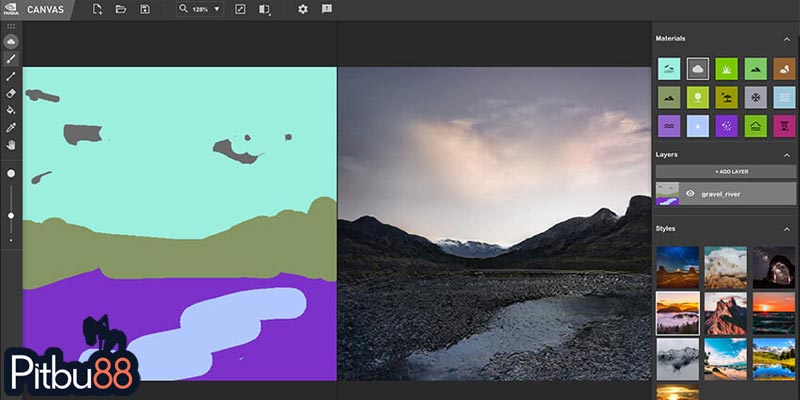This screenshot has width=800, height=400.
Task: Pick the purple dotted gravel material
Action: click(x=727, y=126)
